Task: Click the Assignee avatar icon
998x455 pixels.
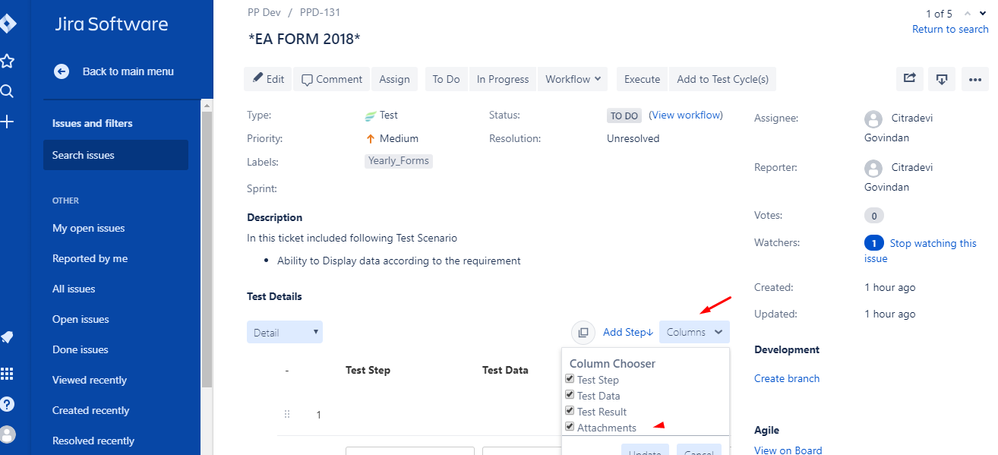Action: pos(873,119)
